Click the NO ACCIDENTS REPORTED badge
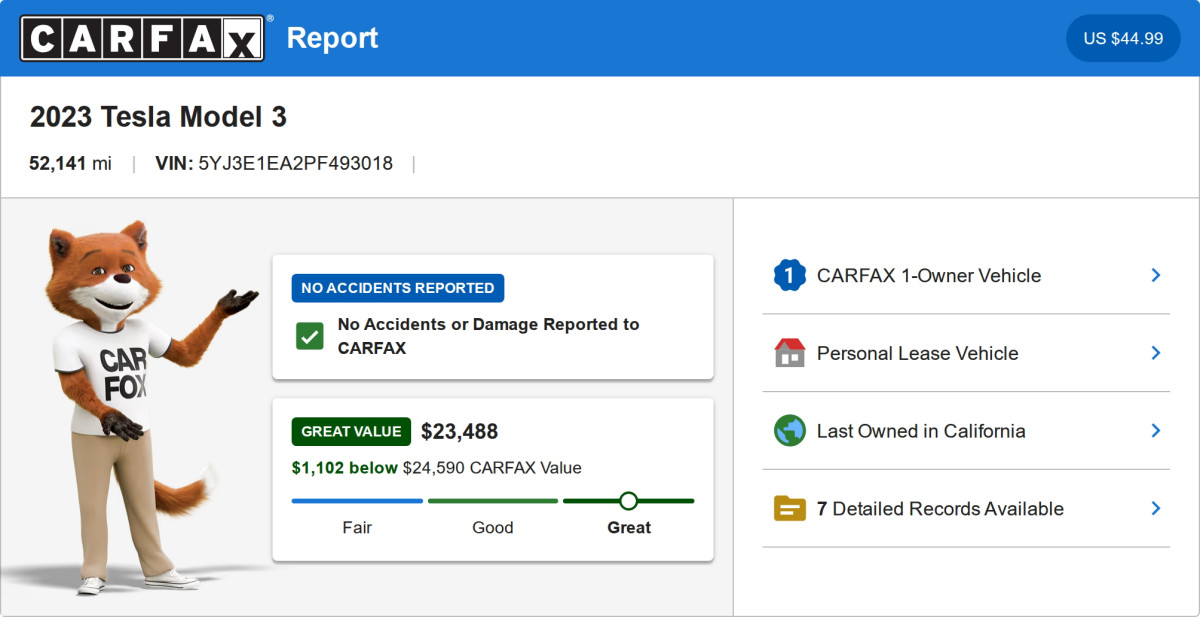This screenshot has width=1200, height=617. pyautogui.click(x=398, y=288)
